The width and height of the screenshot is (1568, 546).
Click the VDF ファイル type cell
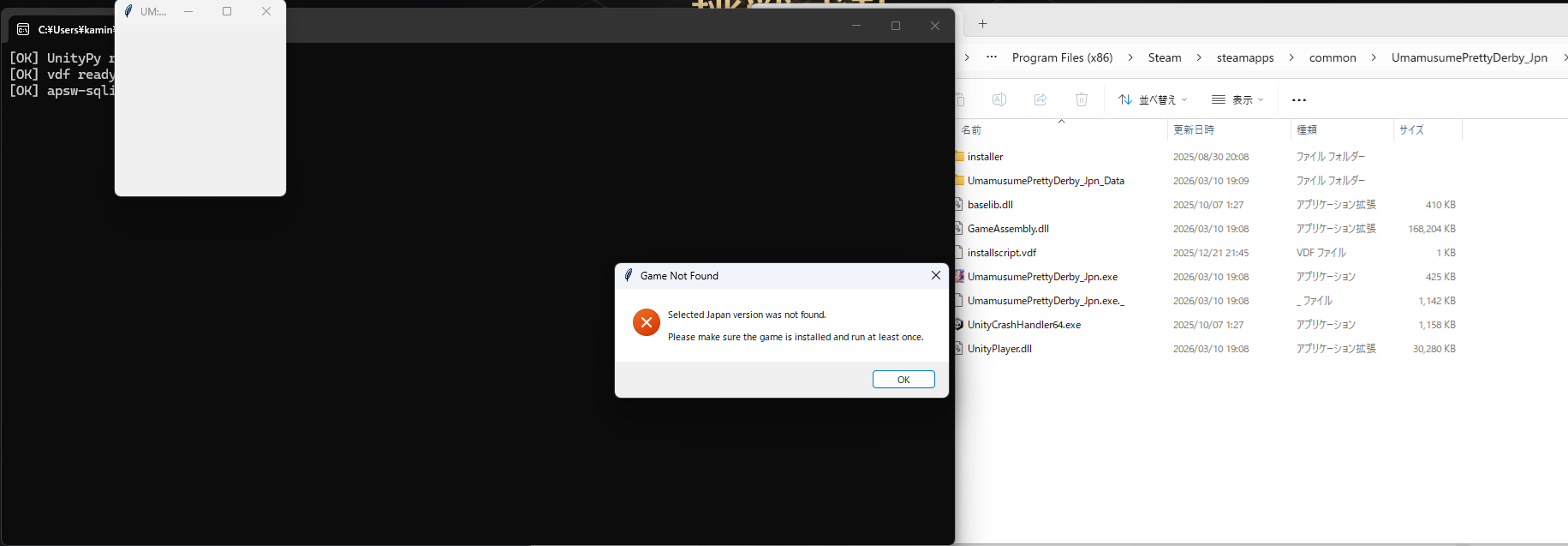coord(1321,253)
